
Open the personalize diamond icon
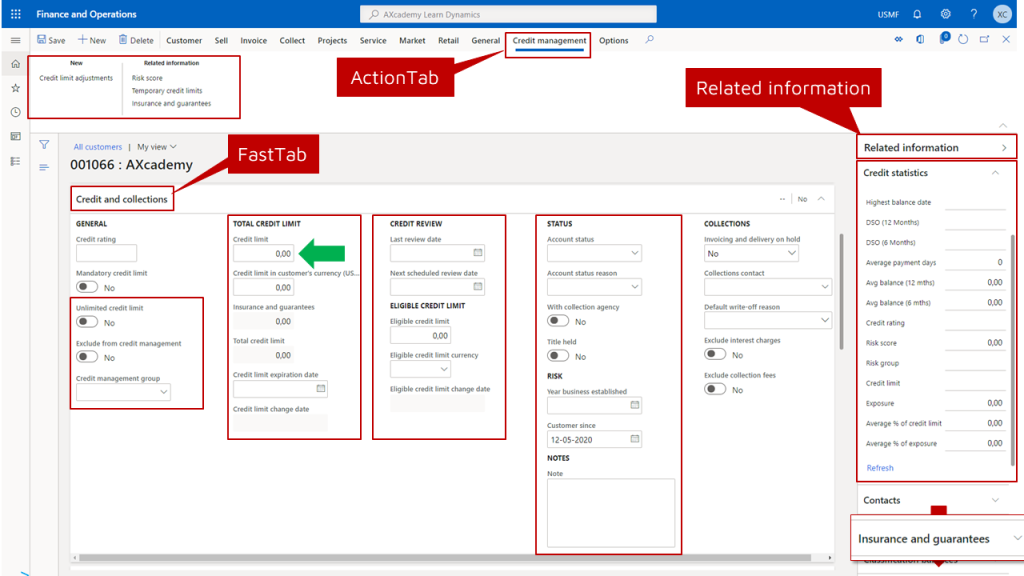pyautogui.click(x=899, y=40)
